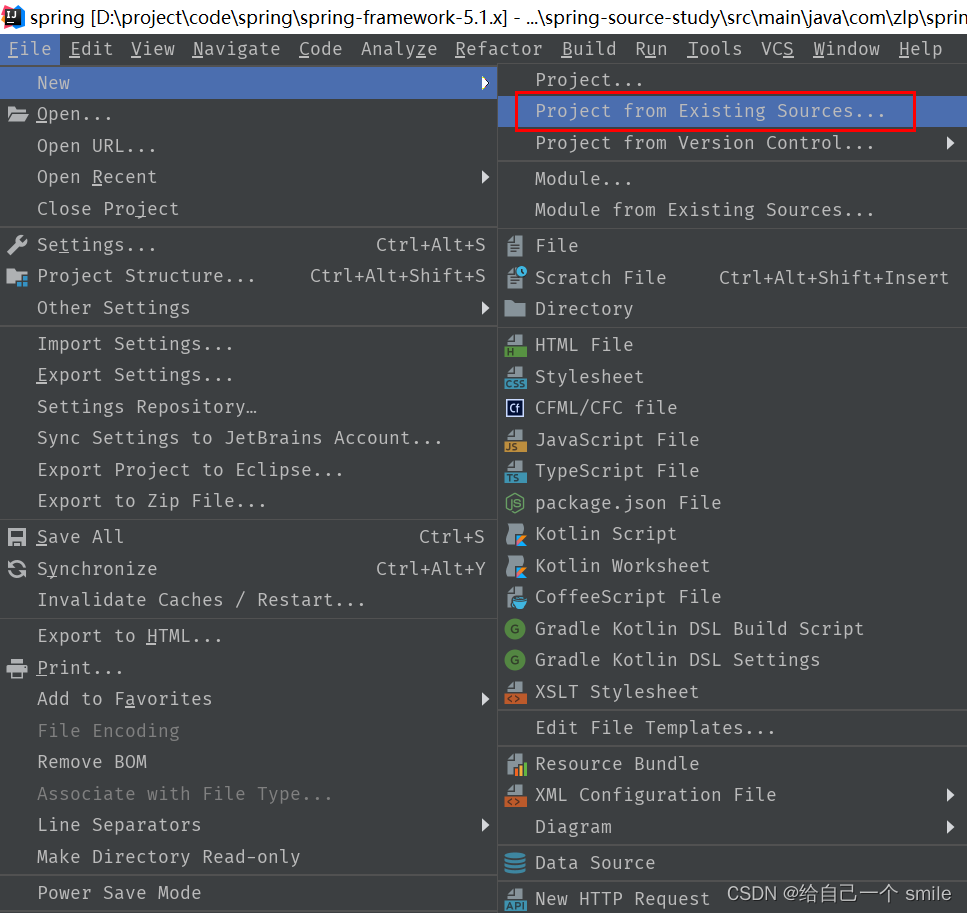This screenshot has width=967, height=913.
Task: Click the Open folder icon
Action: (x=17, y=114)
